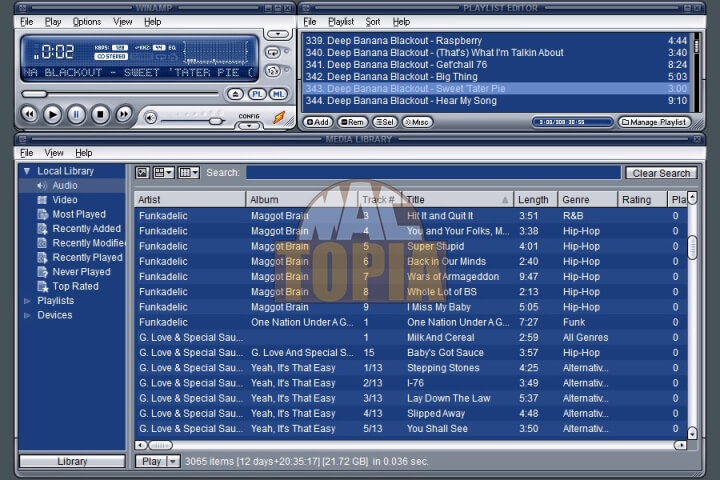720x480 pixels.
Task: Sort by the Artist column header
Action: tap(190, 199)
